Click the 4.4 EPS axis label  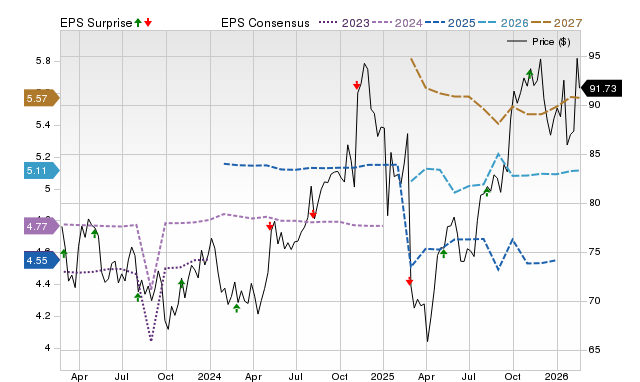tap(43, 284)
